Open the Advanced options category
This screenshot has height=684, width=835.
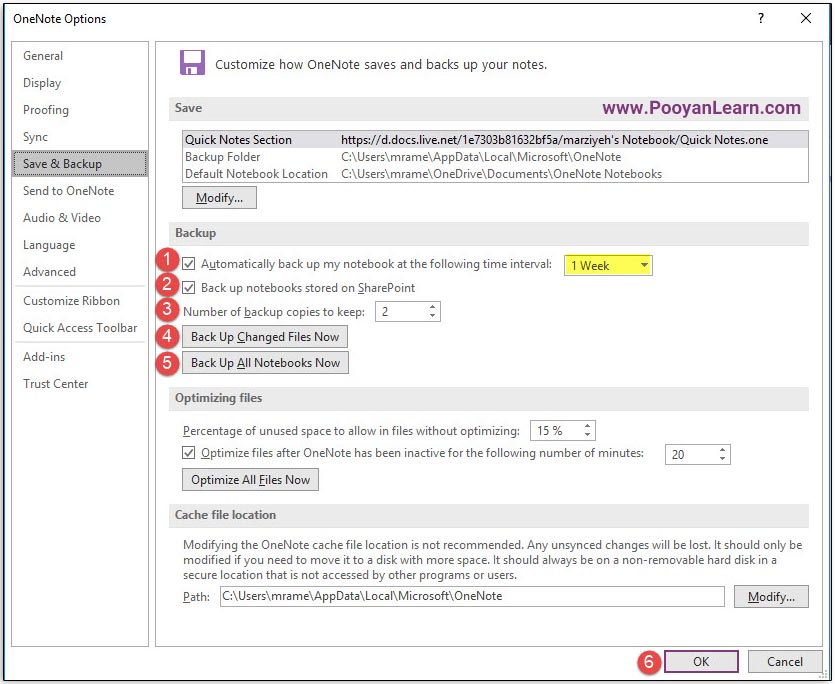[x=79, y=272]
